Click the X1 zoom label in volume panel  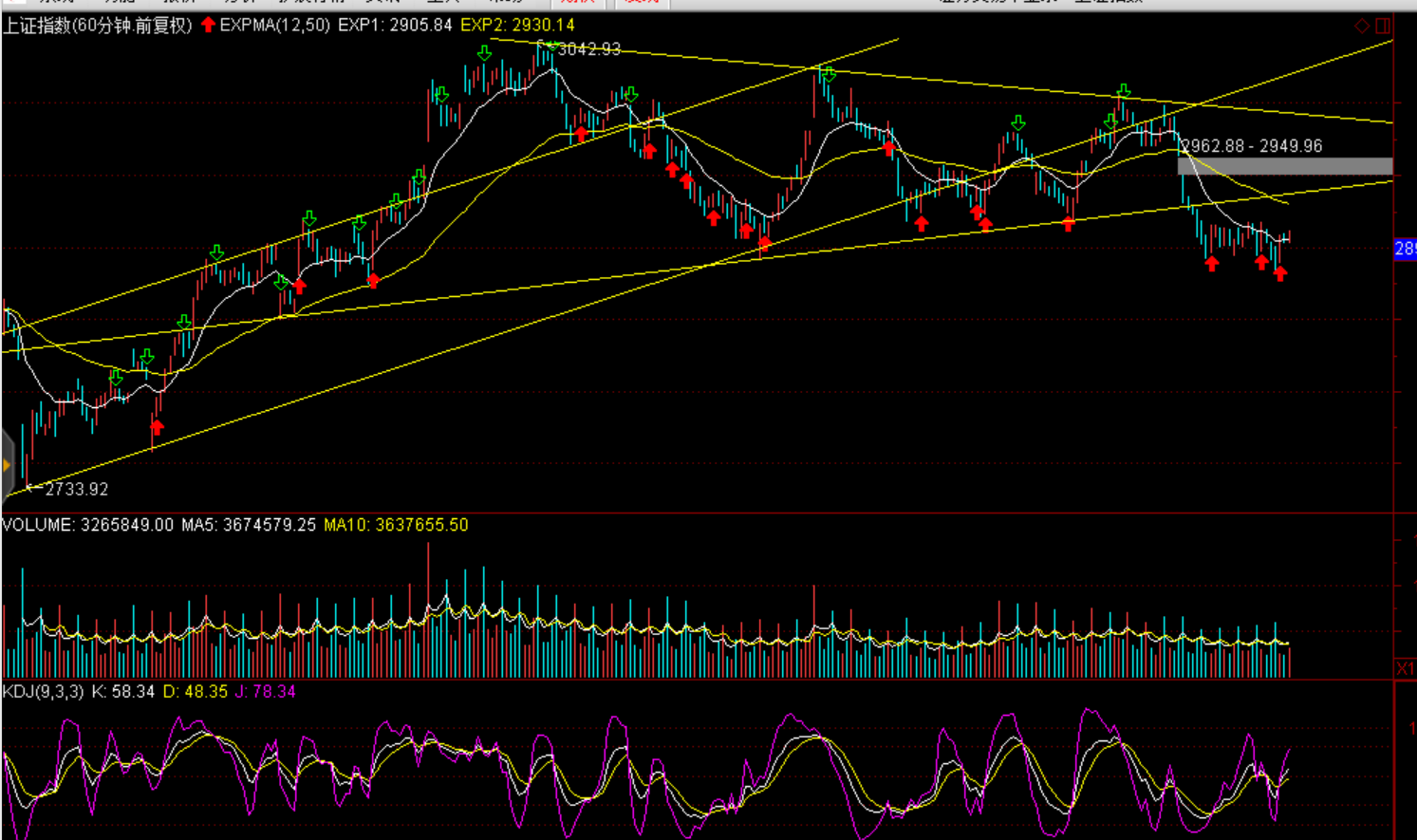[1405, 668]
